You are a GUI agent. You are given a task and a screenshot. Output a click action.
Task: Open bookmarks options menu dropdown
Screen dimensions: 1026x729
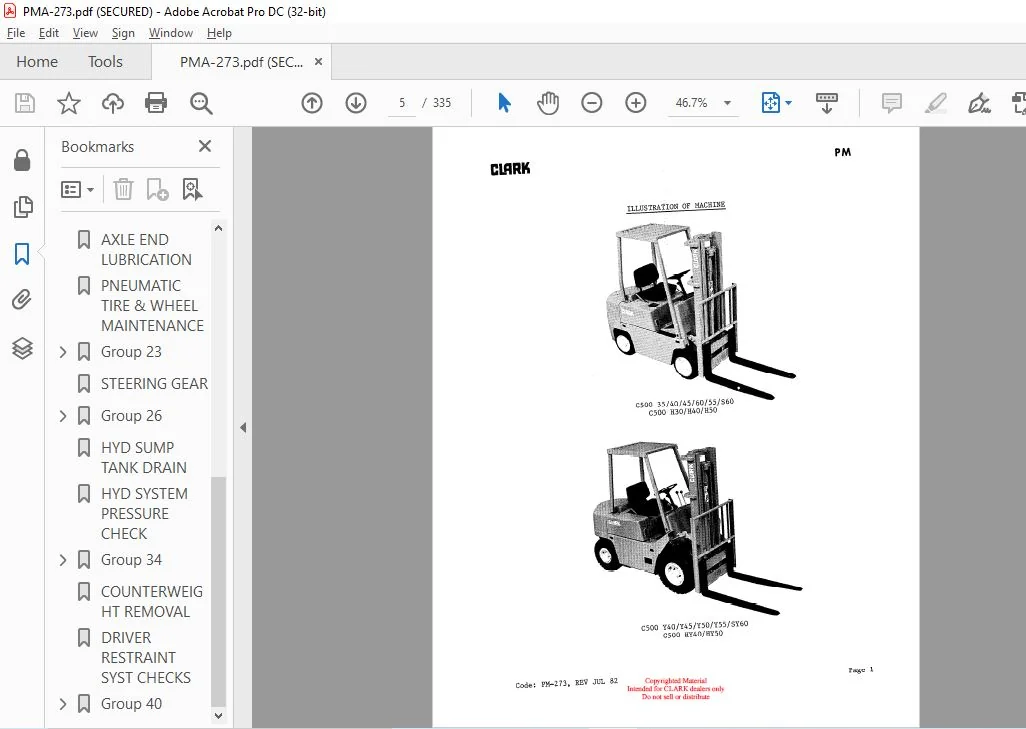tap(77, 190)
